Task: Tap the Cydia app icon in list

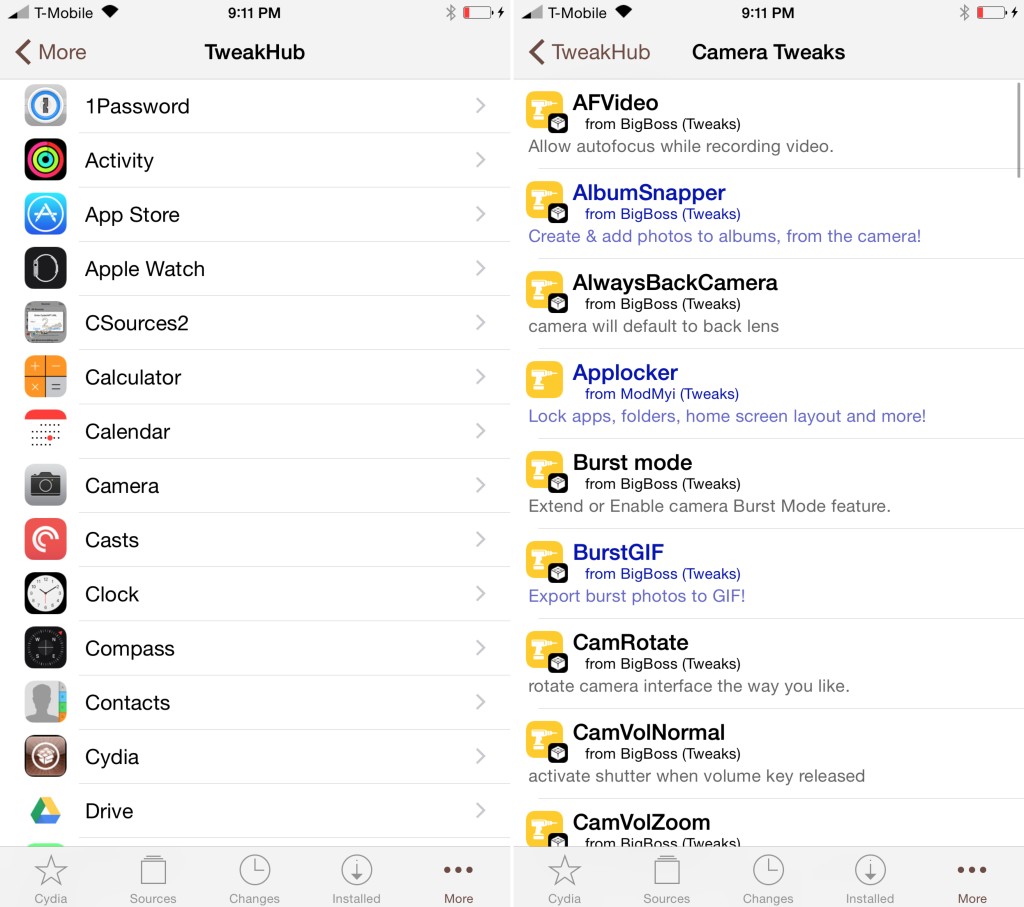Action: [45, 756]
